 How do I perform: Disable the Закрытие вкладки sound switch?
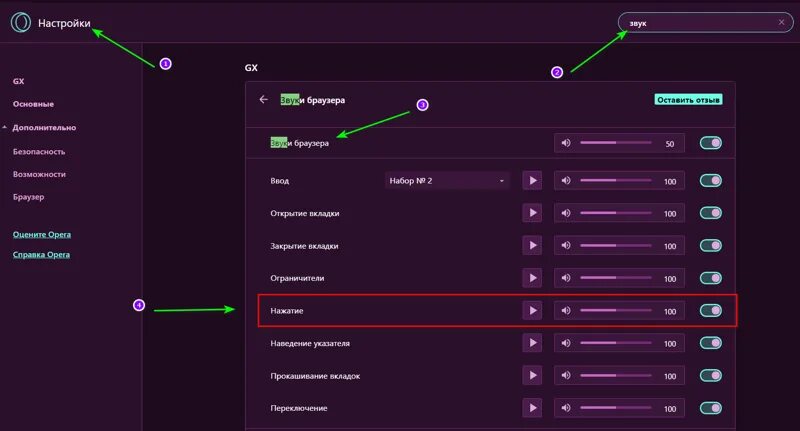[711, 245]
